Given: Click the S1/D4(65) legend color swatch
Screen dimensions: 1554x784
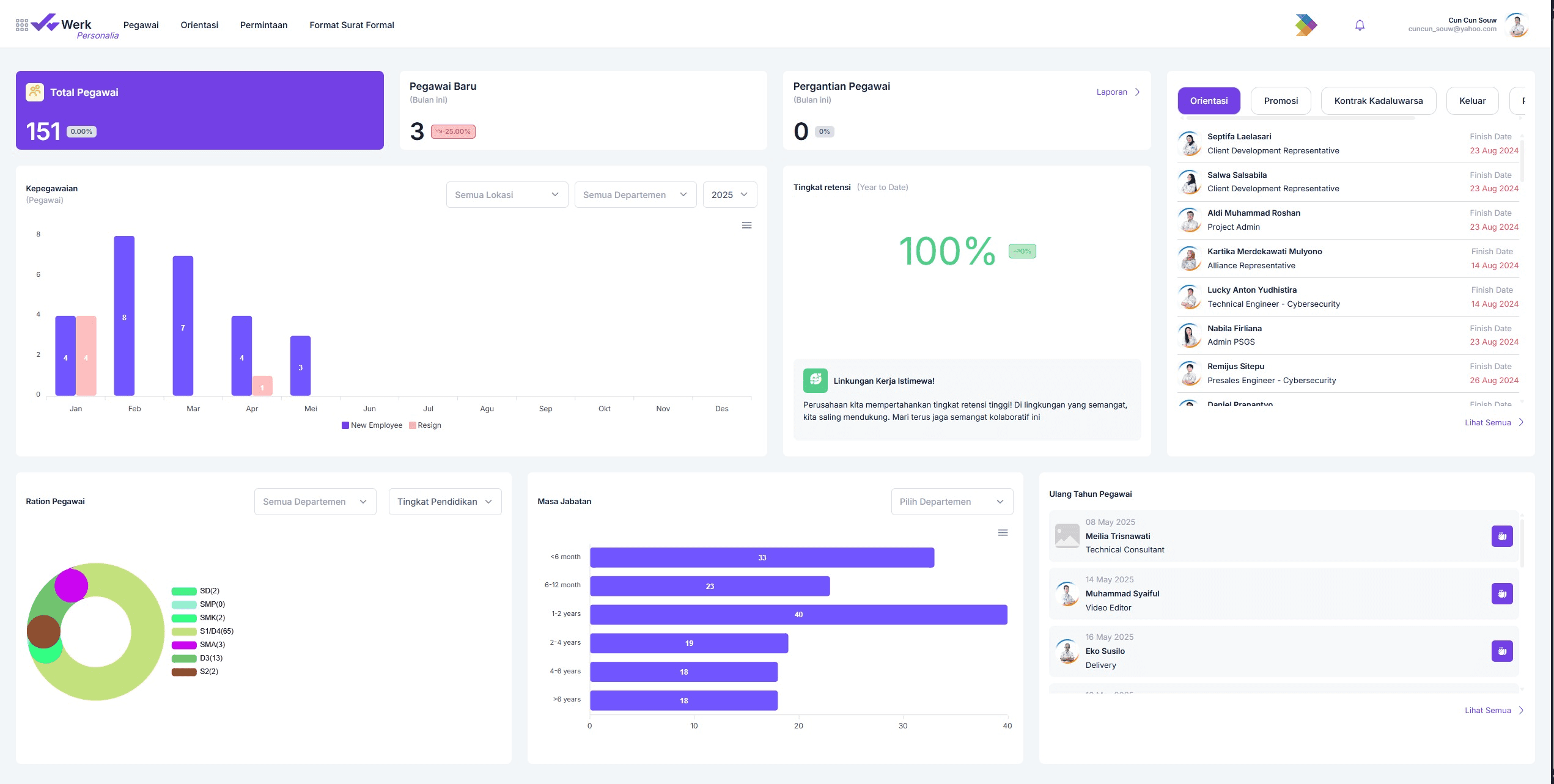Looking at the screenshot, I should tap(183, 631).
